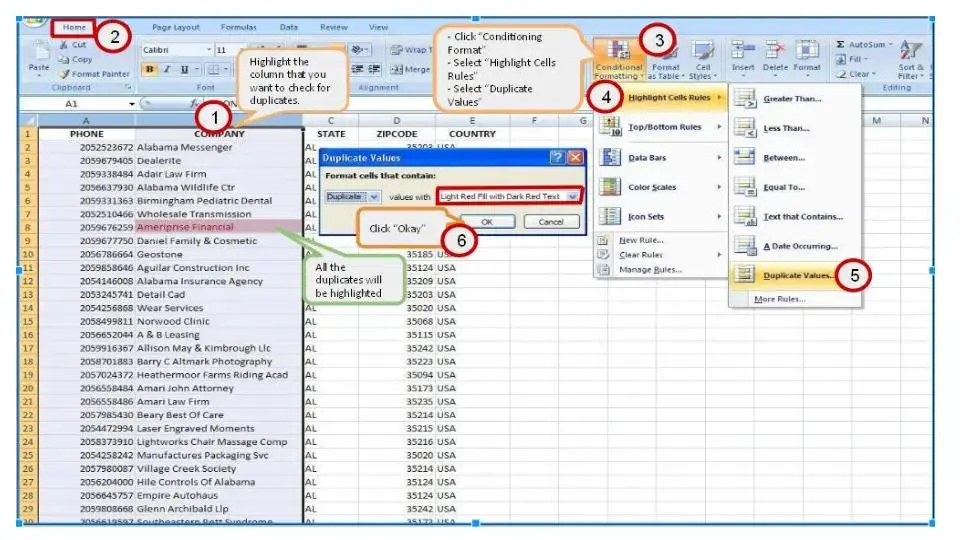Screen dimensions: 960x540
Task: Toggle Bold formatting button
Action: (149, 69)
